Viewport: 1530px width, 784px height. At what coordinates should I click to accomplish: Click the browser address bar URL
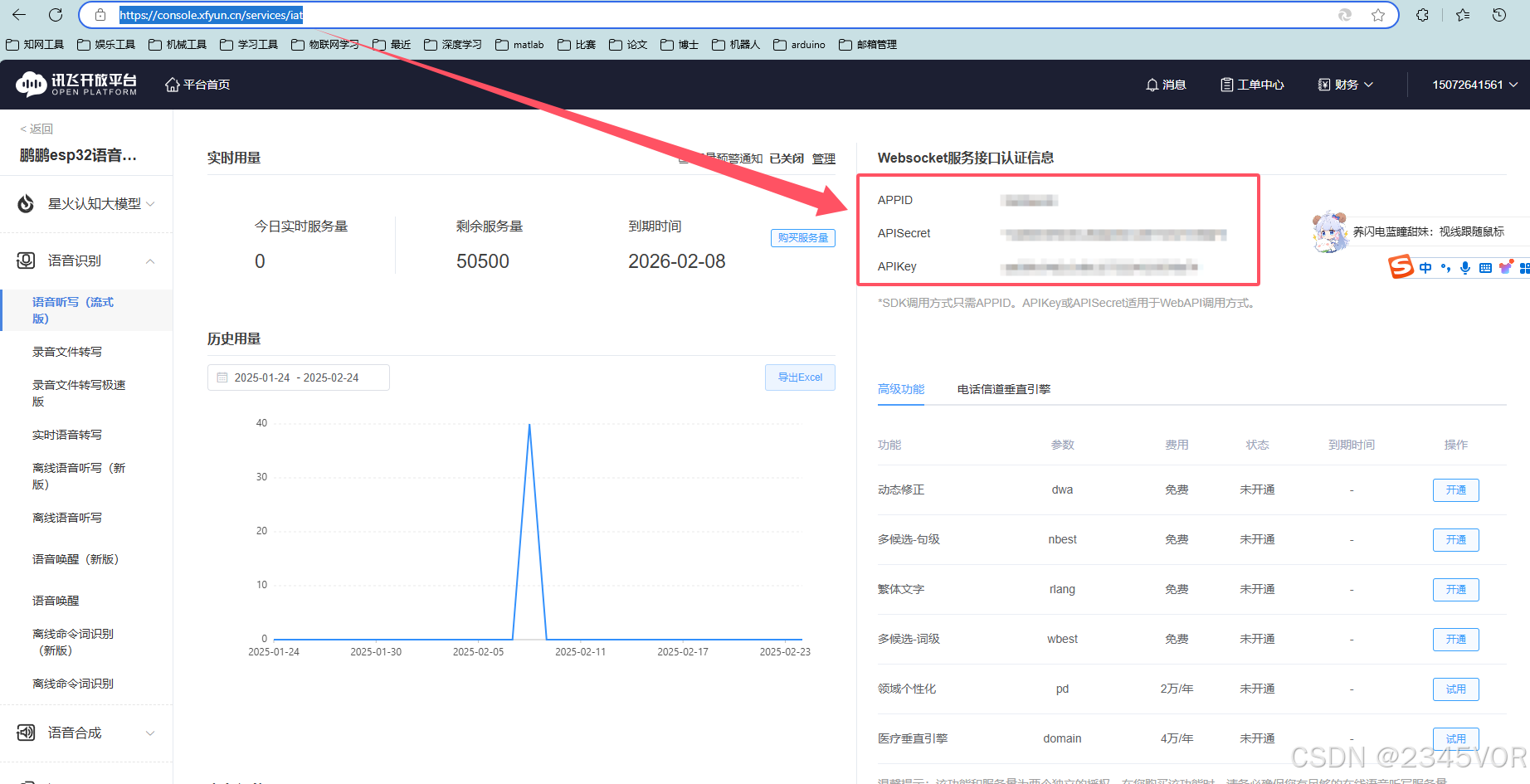tap(212, 15)
